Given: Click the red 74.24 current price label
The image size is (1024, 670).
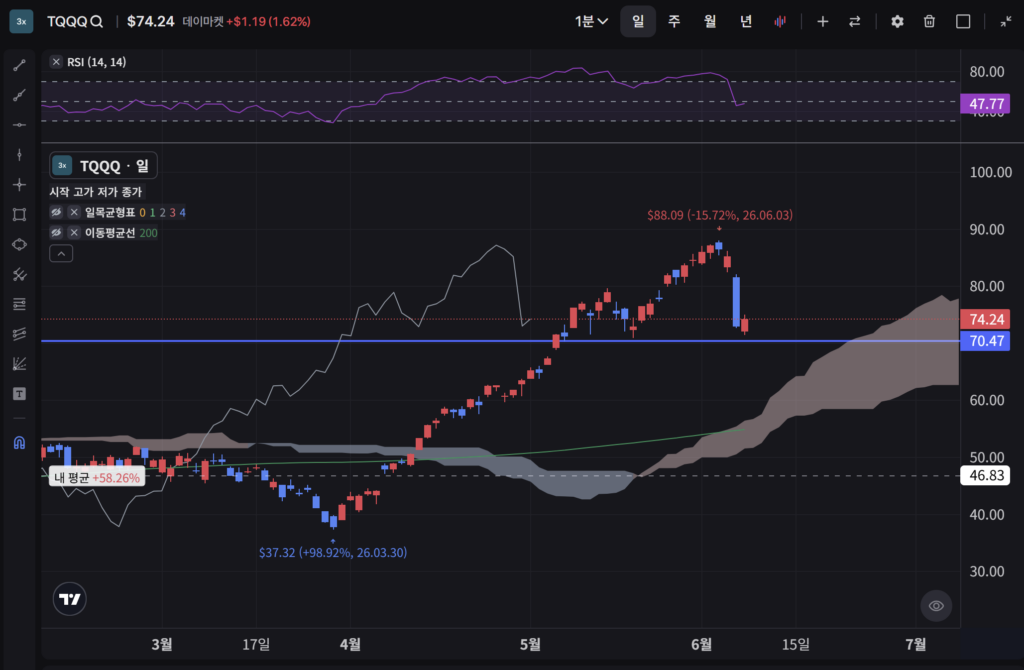Looking at the screenshot, I should tap(985, 319).
